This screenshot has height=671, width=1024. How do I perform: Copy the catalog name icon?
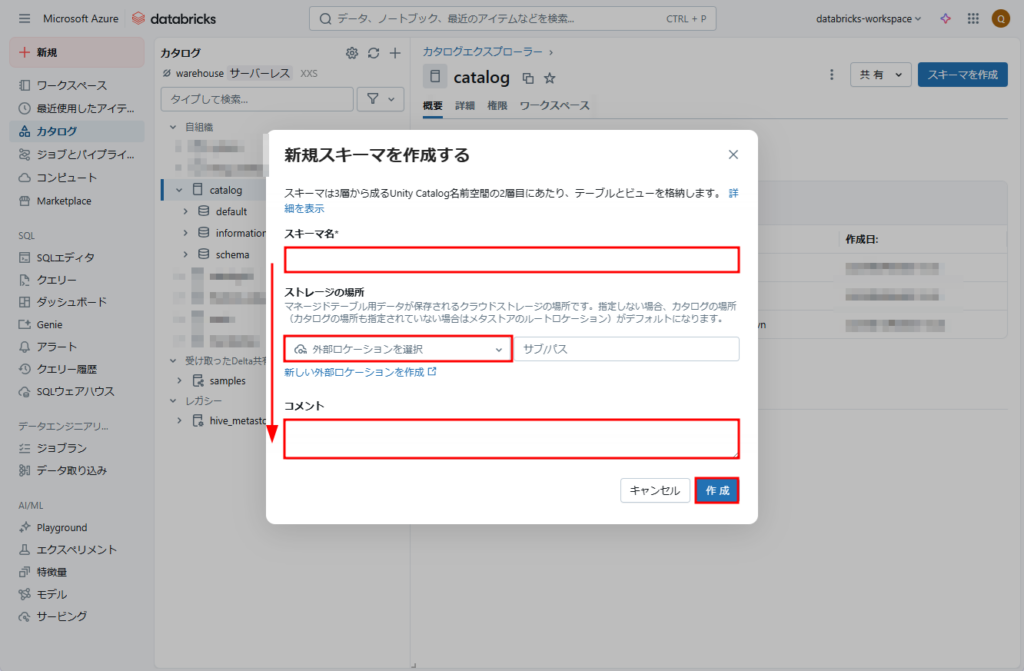pos(528,78)
